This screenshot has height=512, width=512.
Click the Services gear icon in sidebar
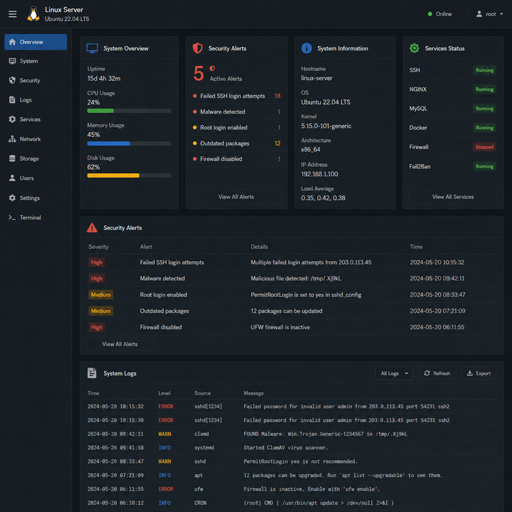[12, 119]
